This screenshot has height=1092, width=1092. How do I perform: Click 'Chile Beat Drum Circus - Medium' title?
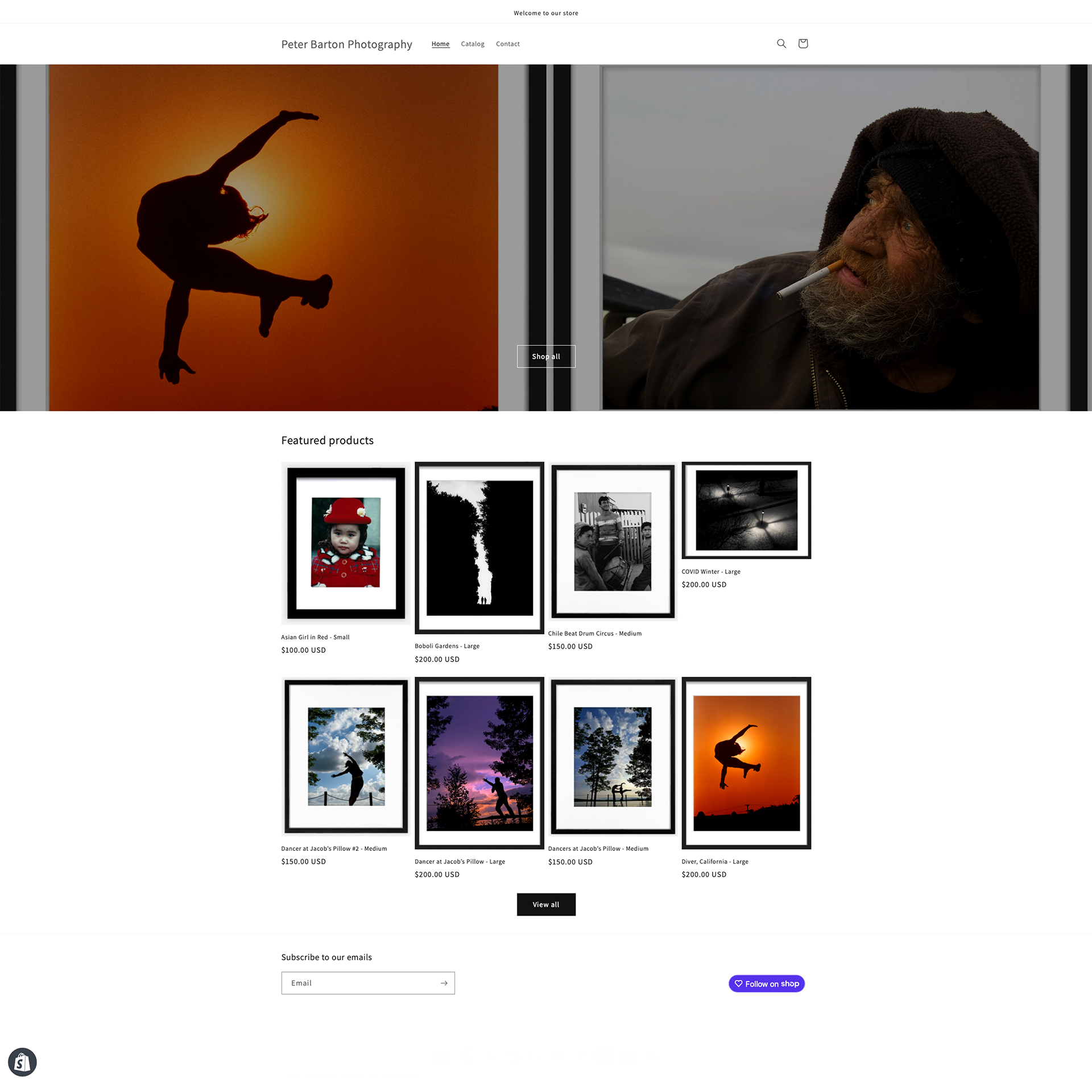(x=594, y=634)
